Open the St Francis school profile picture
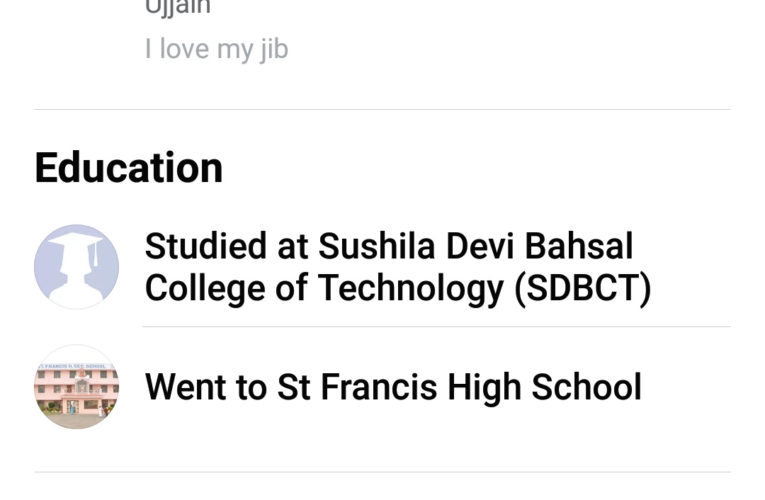This screenshot has width=765, height=500. coord(76,387)
